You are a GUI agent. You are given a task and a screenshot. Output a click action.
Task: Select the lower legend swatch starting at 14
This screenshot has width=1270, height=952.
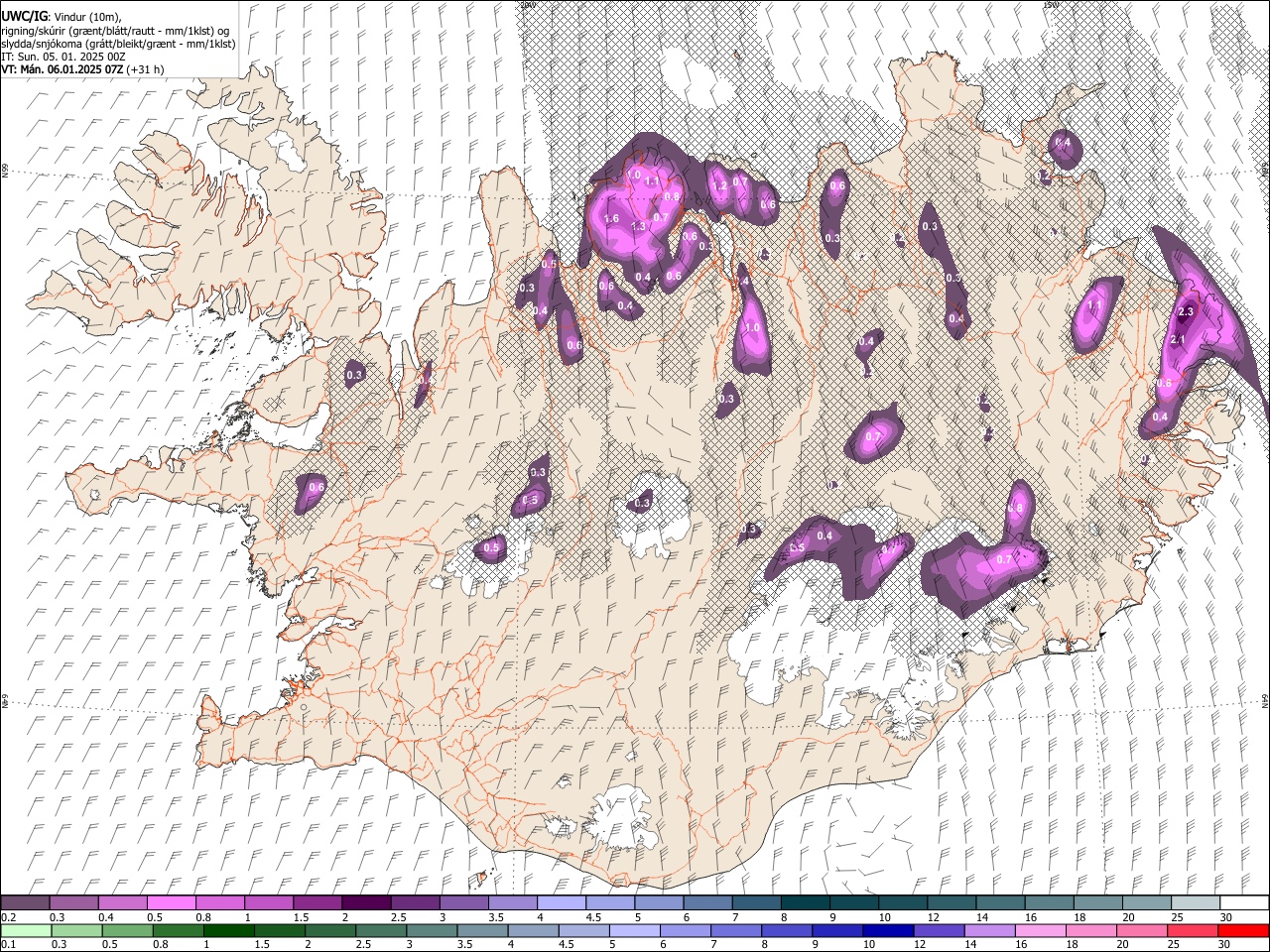click(x=988, y=930)
